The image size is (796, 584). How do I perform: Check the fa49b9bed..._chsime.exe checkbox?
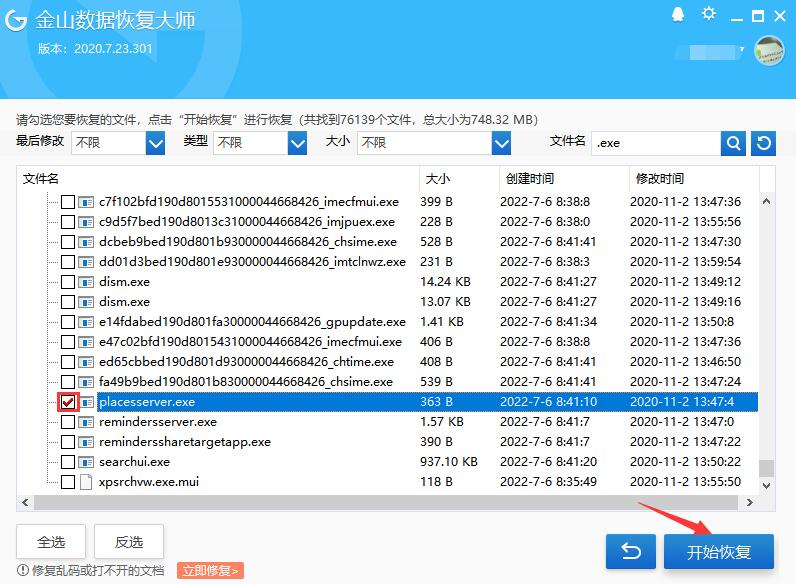pos(68,382)
